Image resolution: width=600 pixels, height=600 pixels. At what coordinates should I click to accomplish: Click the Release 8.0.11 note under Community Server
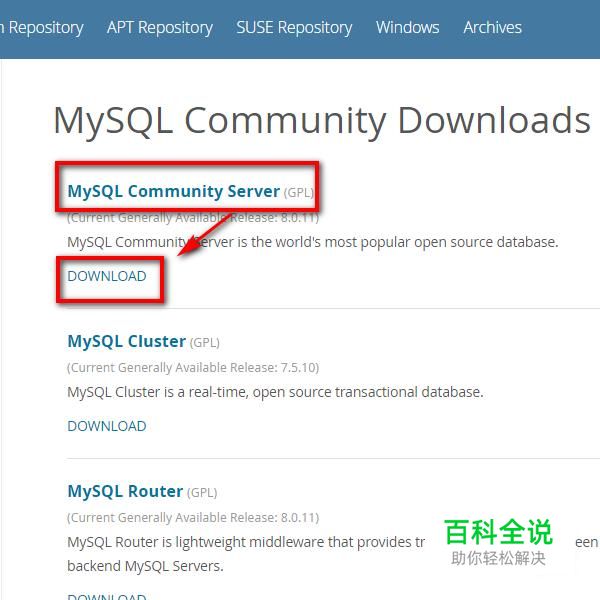tap(193, 218)
